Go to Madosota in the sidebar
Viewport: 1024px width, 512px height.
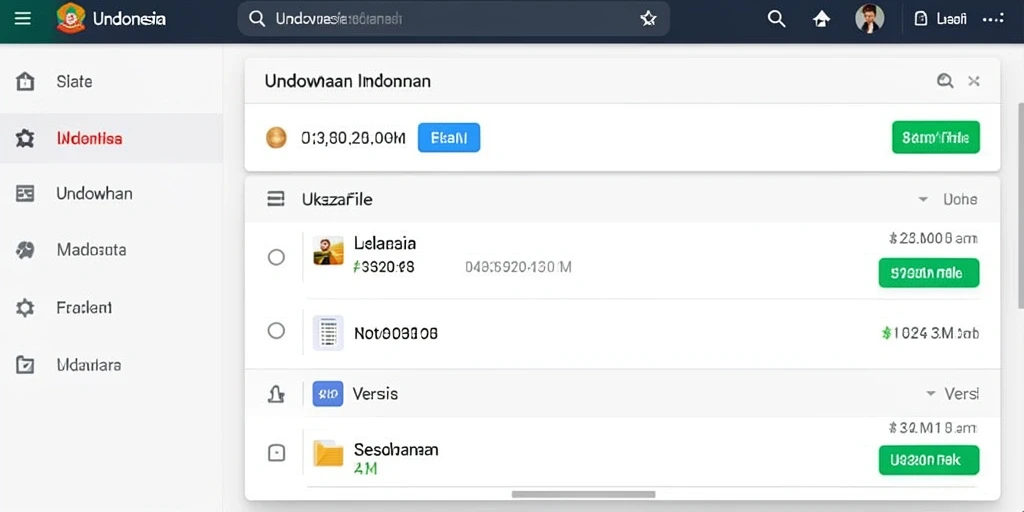coord(111,250)
